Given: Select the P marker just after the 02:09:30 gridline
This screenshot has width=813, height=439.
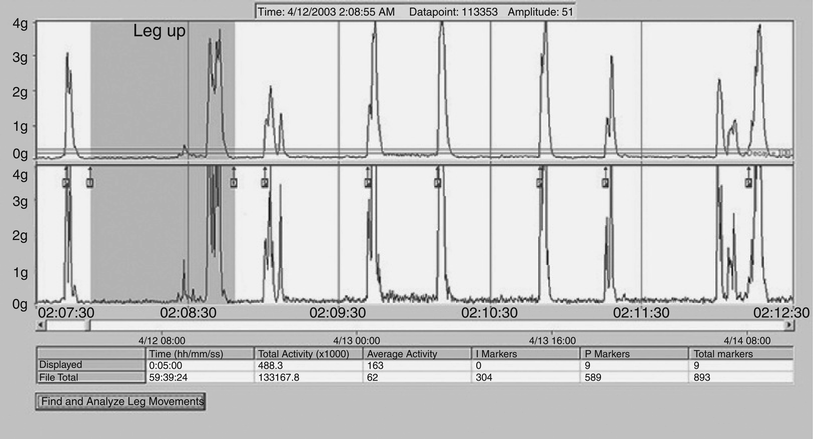Looking at the screenshot, I should 368,182.
